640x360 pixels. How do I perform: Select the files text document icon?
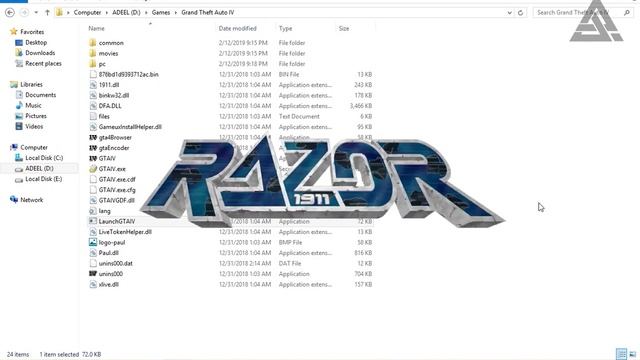pos(93,117)
